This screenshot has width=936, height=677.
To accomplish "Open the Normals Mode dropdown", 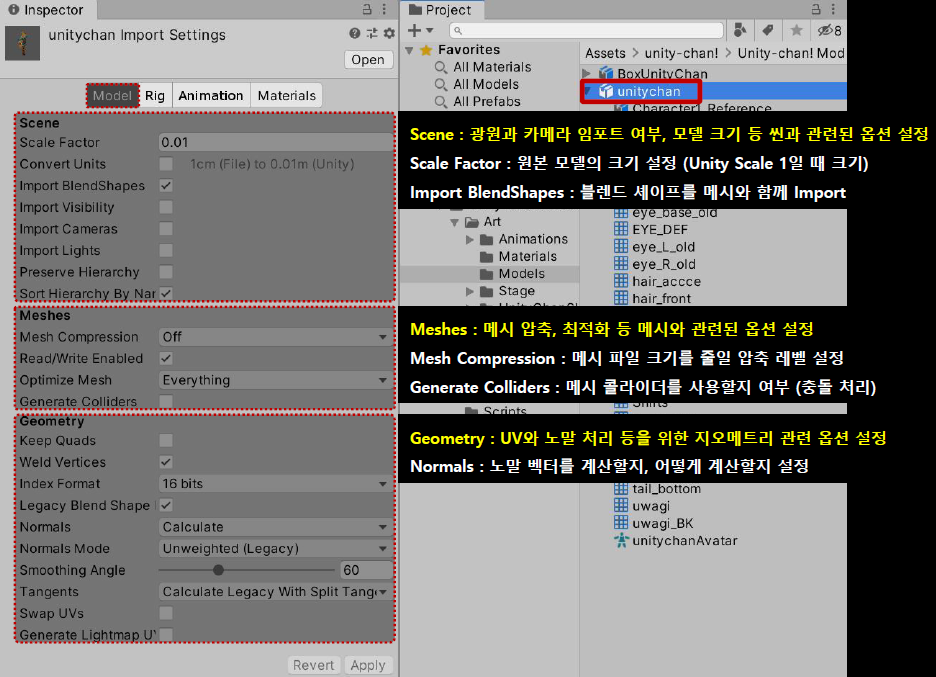I will coord(276,548).
